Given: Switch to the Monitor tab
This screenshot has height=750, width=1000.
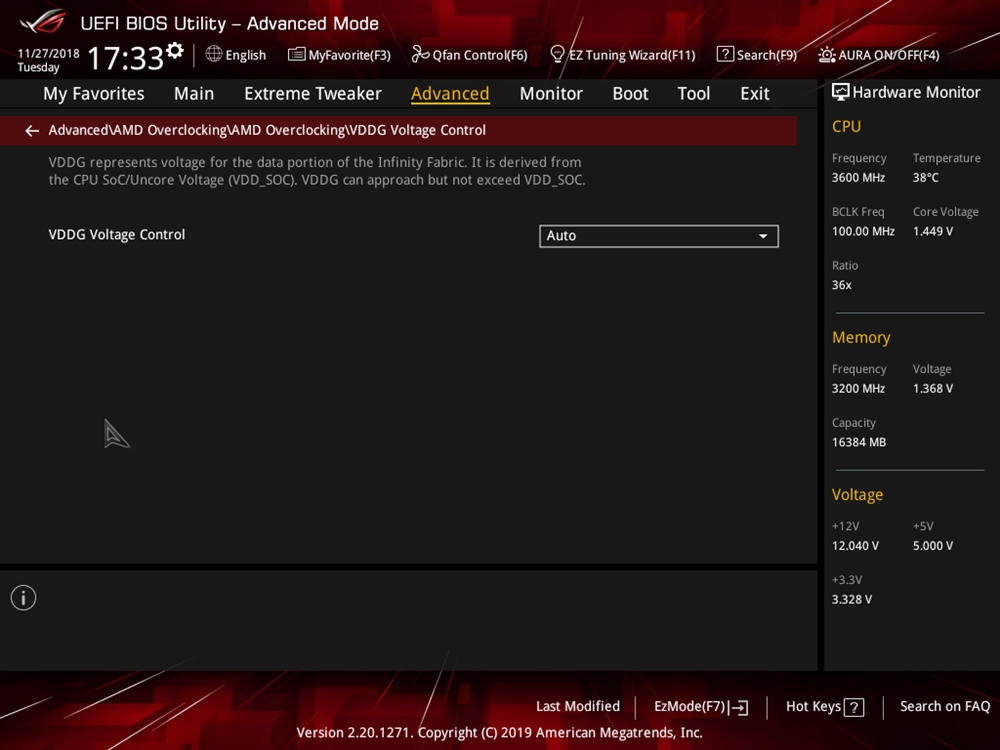Looking at the screenshot, I should tap(551, 94).
